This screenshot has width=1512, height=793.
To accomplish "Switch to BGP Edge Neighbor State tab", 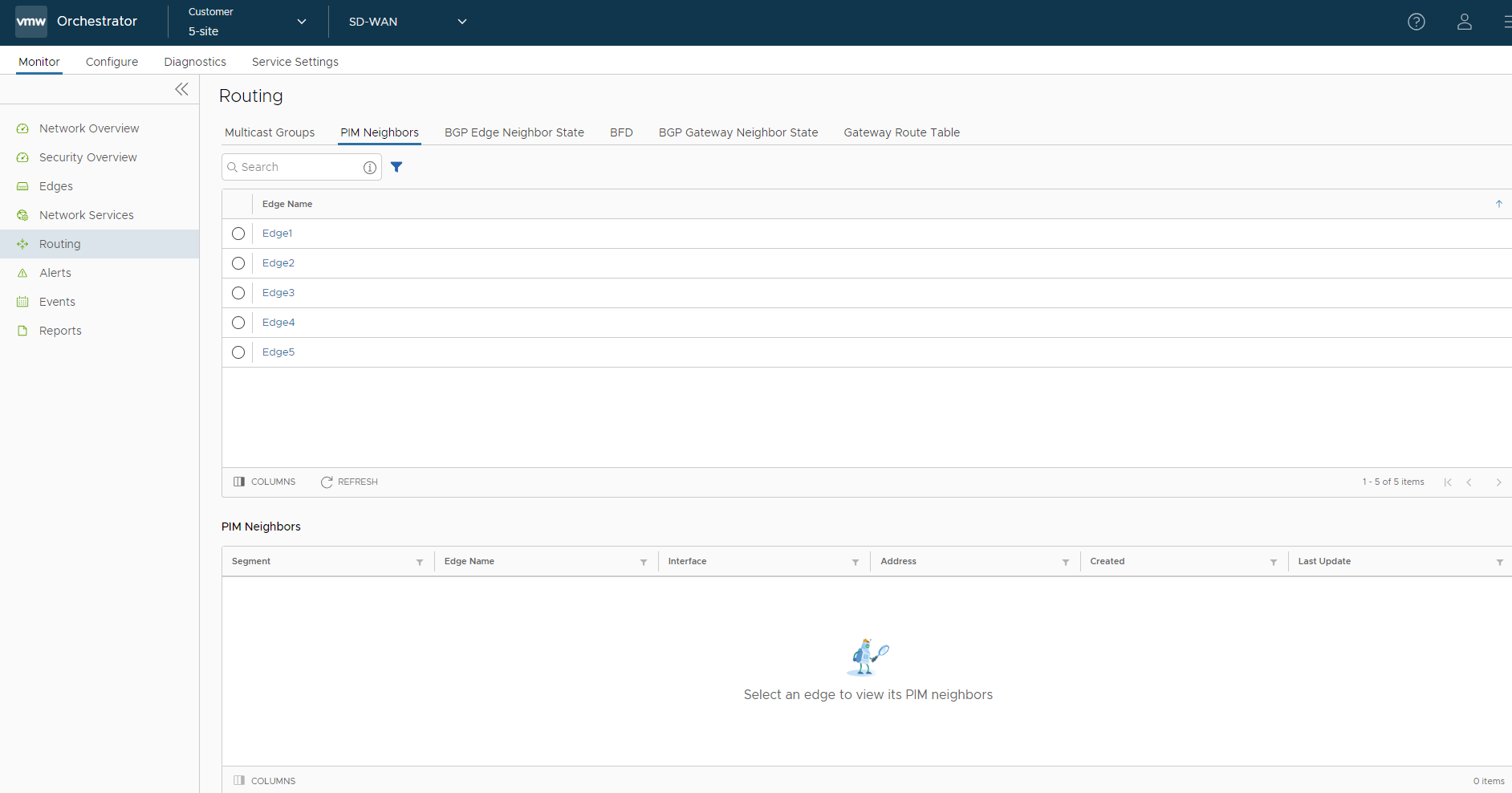I will coord(514,132).
